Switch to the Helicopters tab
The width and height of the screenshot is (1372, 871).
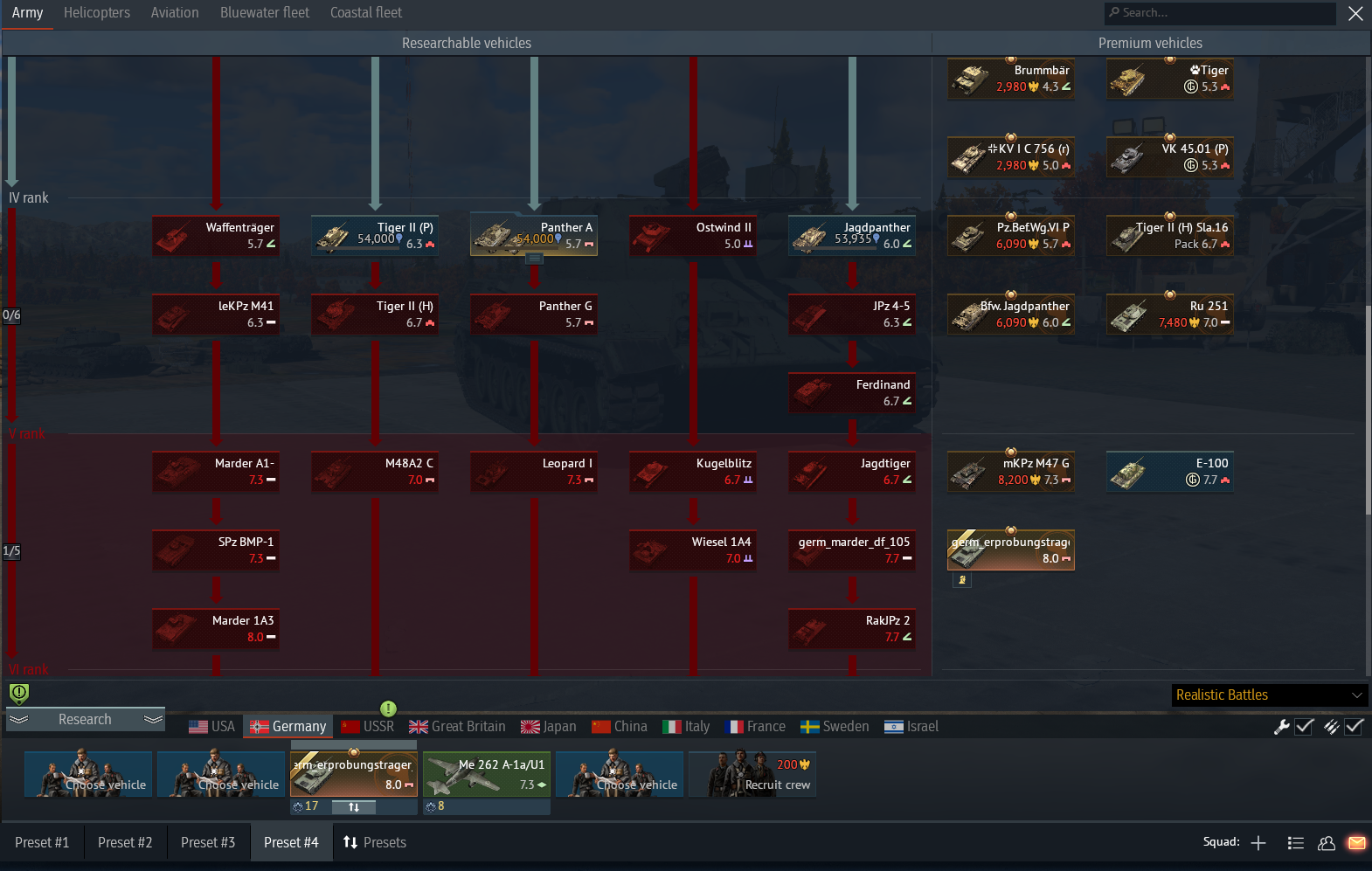point(97,13)
